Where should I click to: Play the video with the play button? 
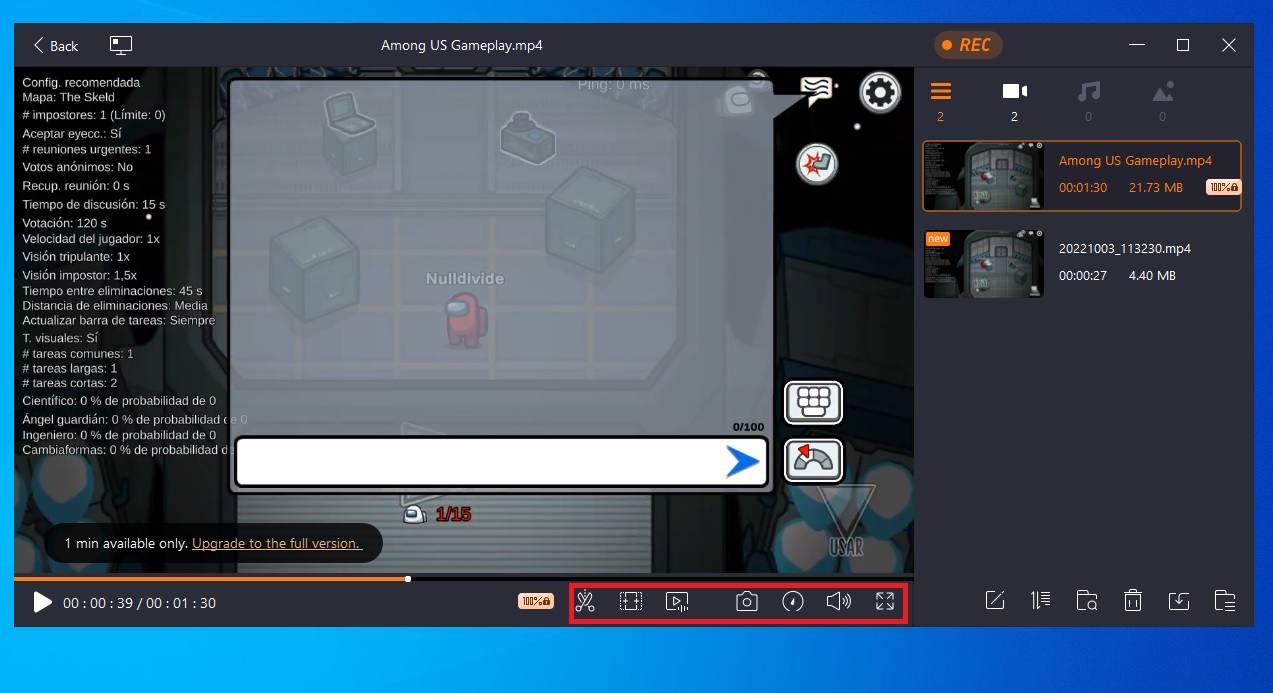pyautogui.click(x=42, y=602)
